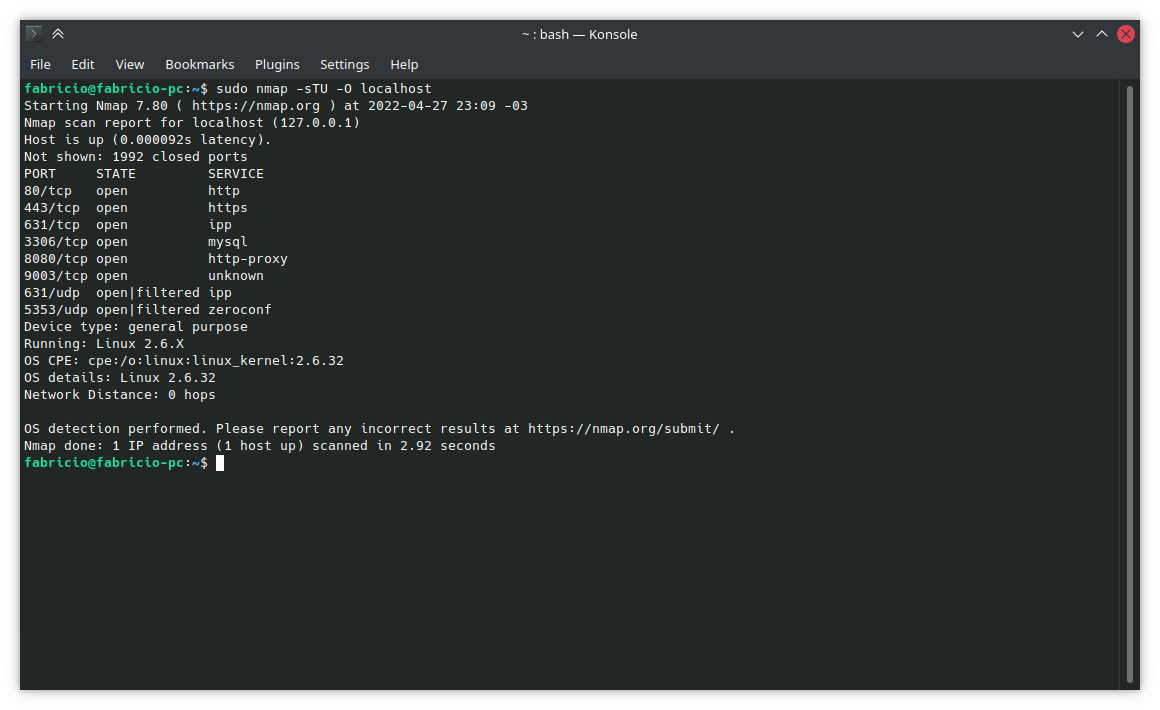Click the '80/tcp' port row text
1160x710 pixels.
coord(48,191)
